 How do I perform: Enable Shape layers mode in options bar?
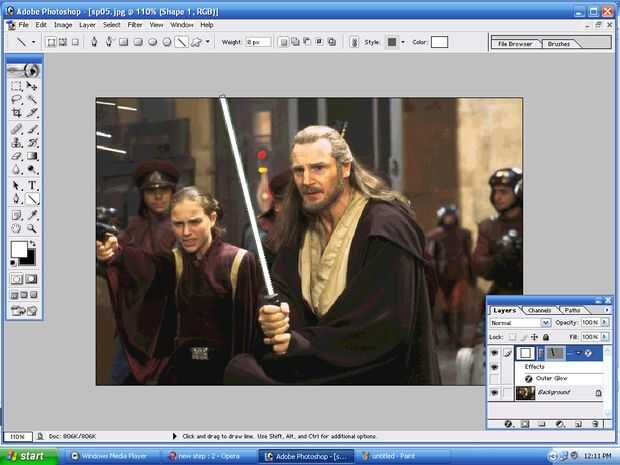51,42
